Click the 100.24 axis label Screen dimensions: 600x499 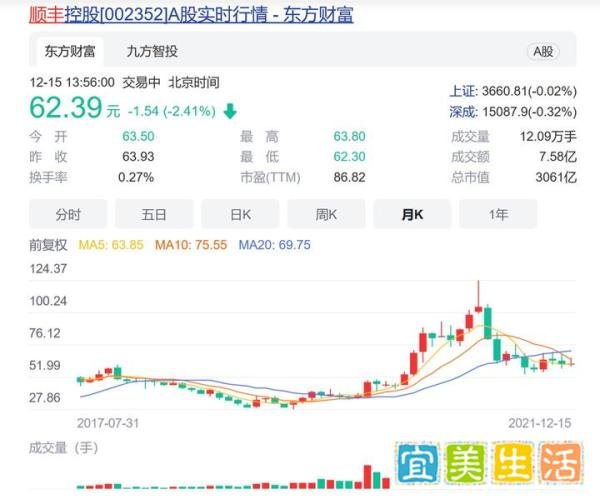(x=48, y=301)
